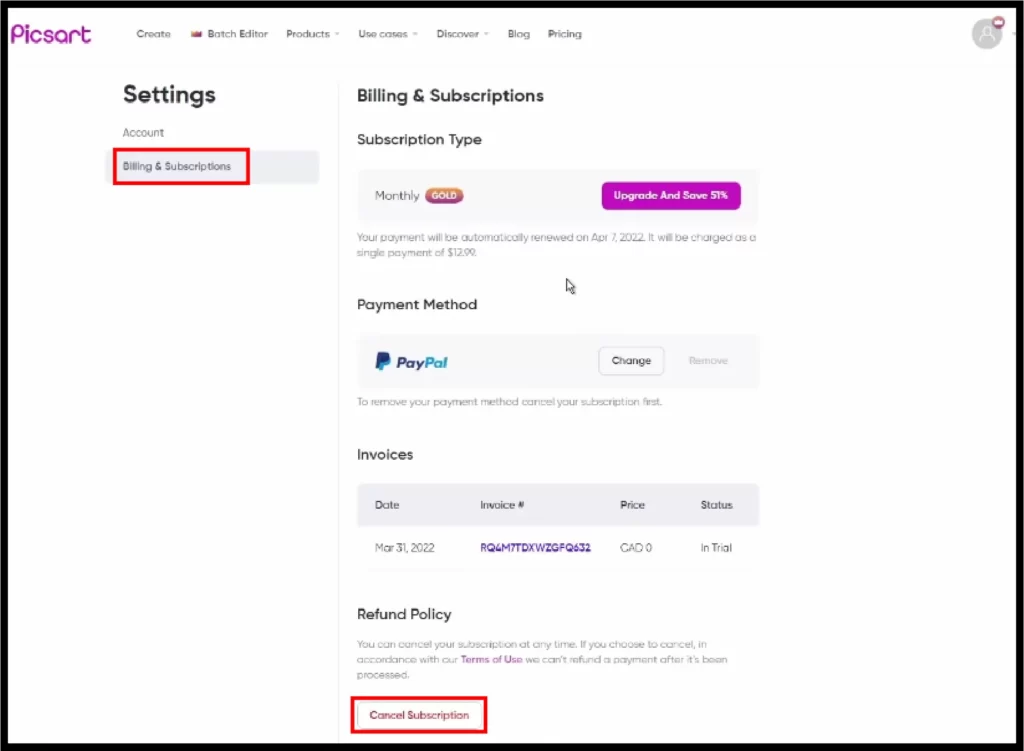1024x751 pixels.
Task: Click the Invoices heading
Action: pyautogui.click(x=385, y=455)
